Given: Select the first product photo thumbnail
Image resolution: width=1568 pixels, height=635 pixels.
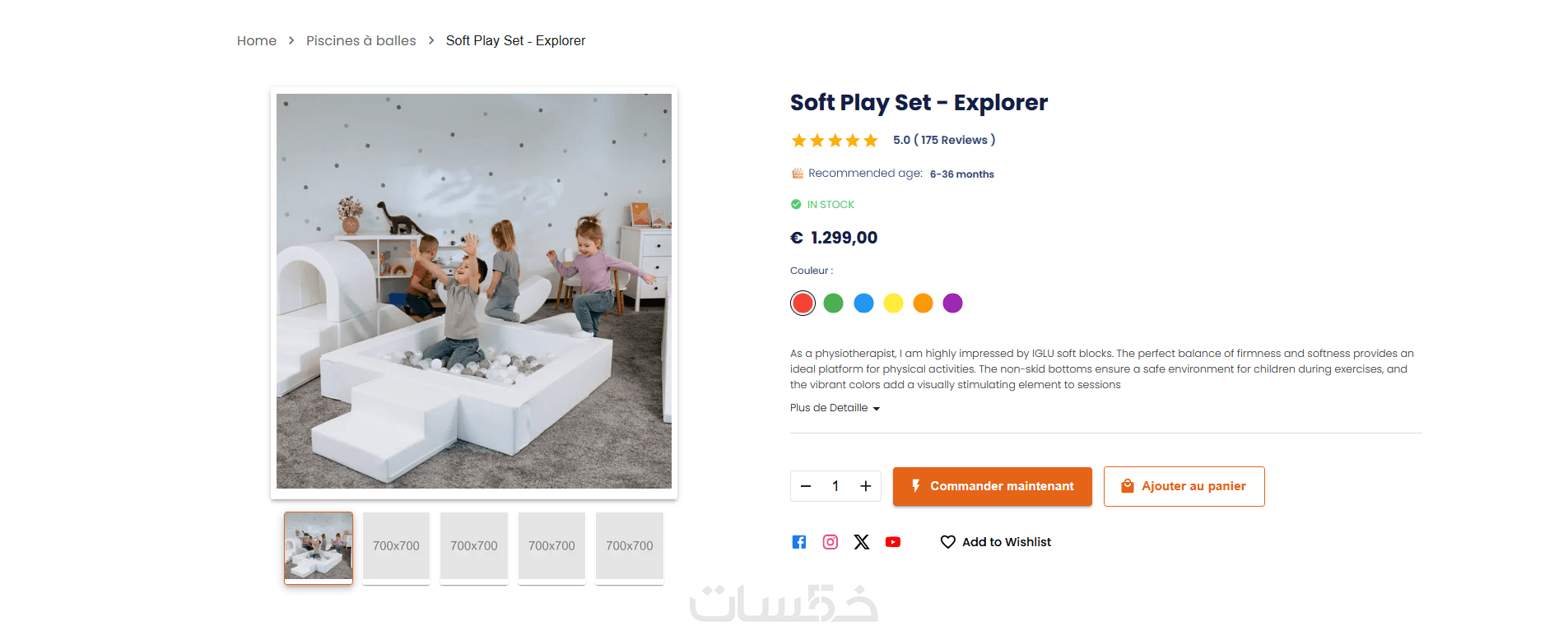Looking at the screenshot, I should (x=319, y=547).
